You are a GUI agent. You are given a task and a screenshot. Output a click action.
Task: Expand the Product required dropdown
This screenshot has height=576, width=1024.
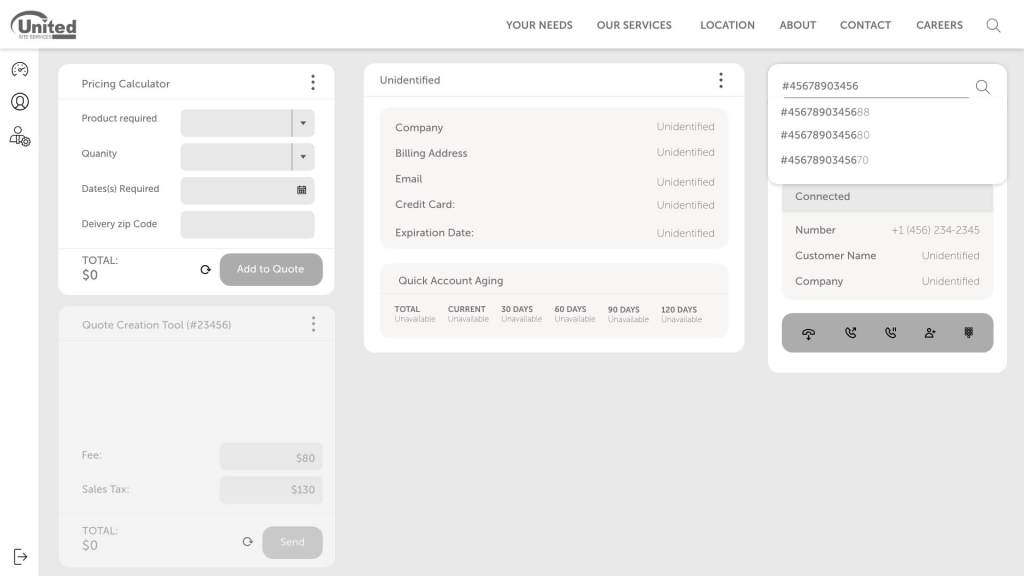302,123
